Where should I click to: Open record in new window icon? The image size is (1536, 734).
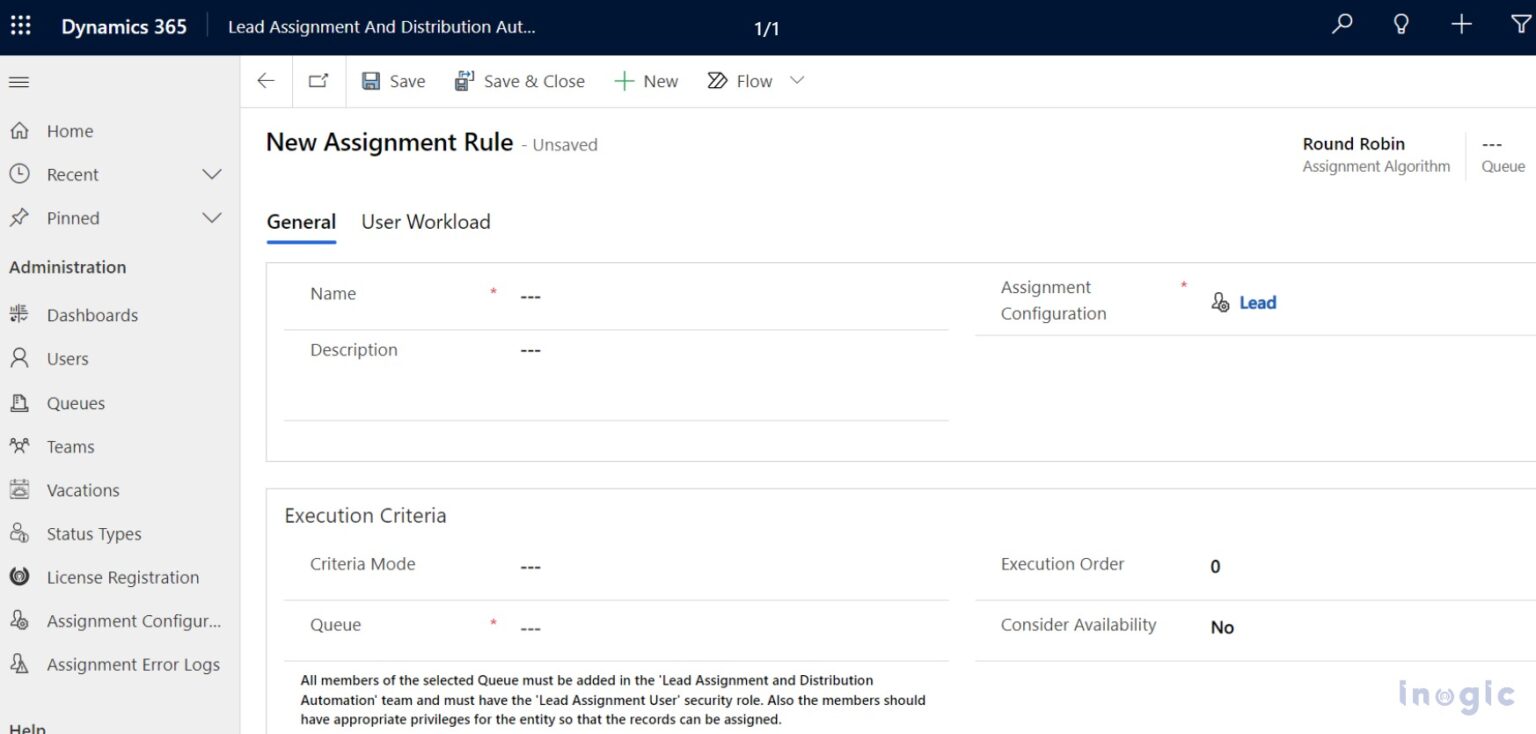318,81
